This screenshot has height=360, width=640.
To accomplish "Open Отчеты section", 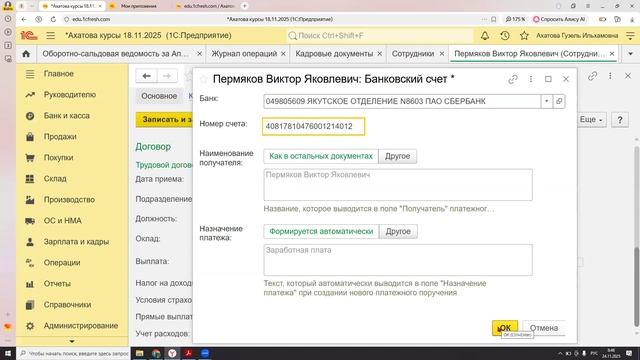I will (x=57, y=284).
